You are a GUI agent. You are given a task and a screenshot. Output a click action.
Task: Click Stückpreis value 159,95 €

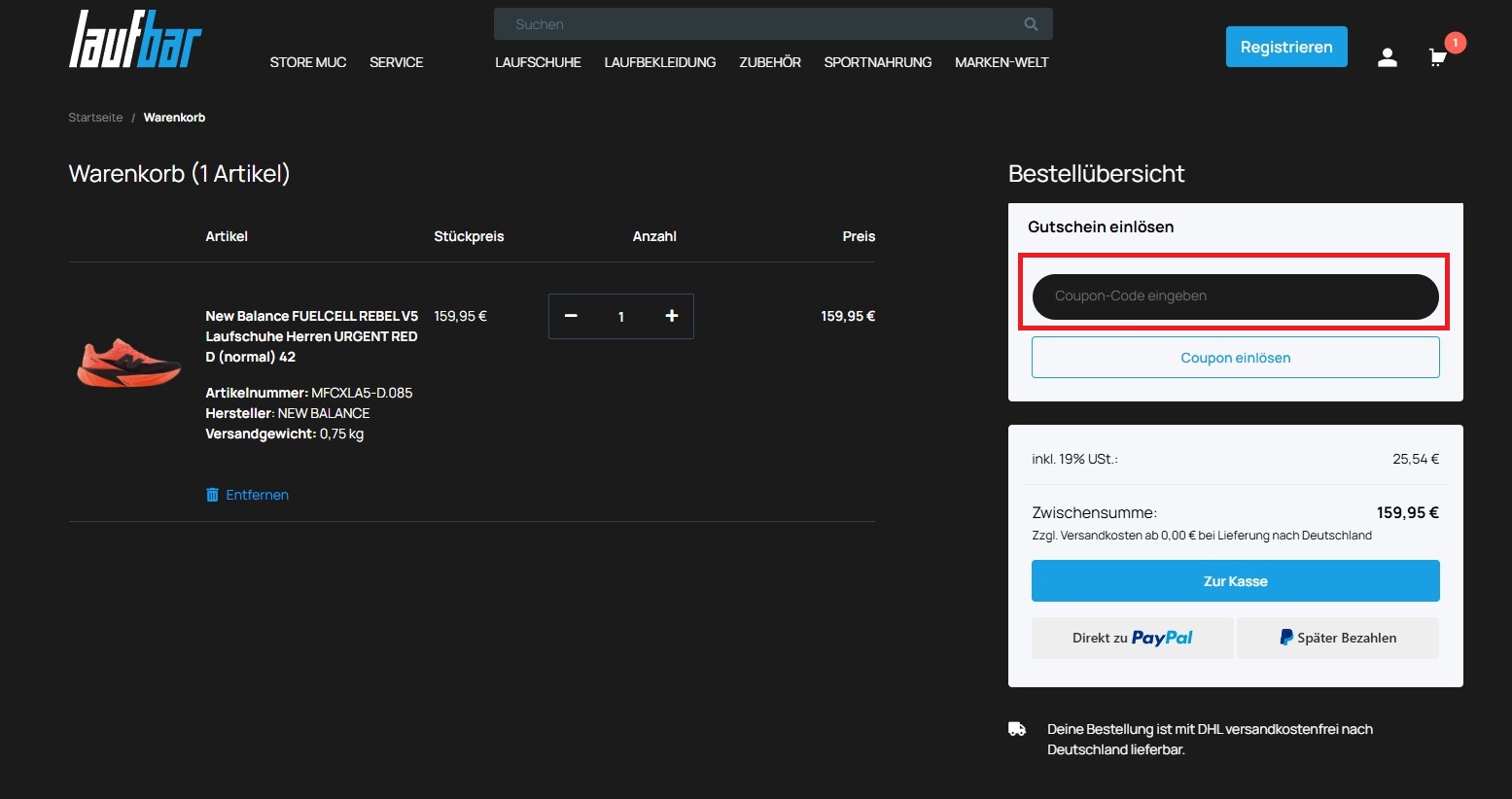point(460,316)
